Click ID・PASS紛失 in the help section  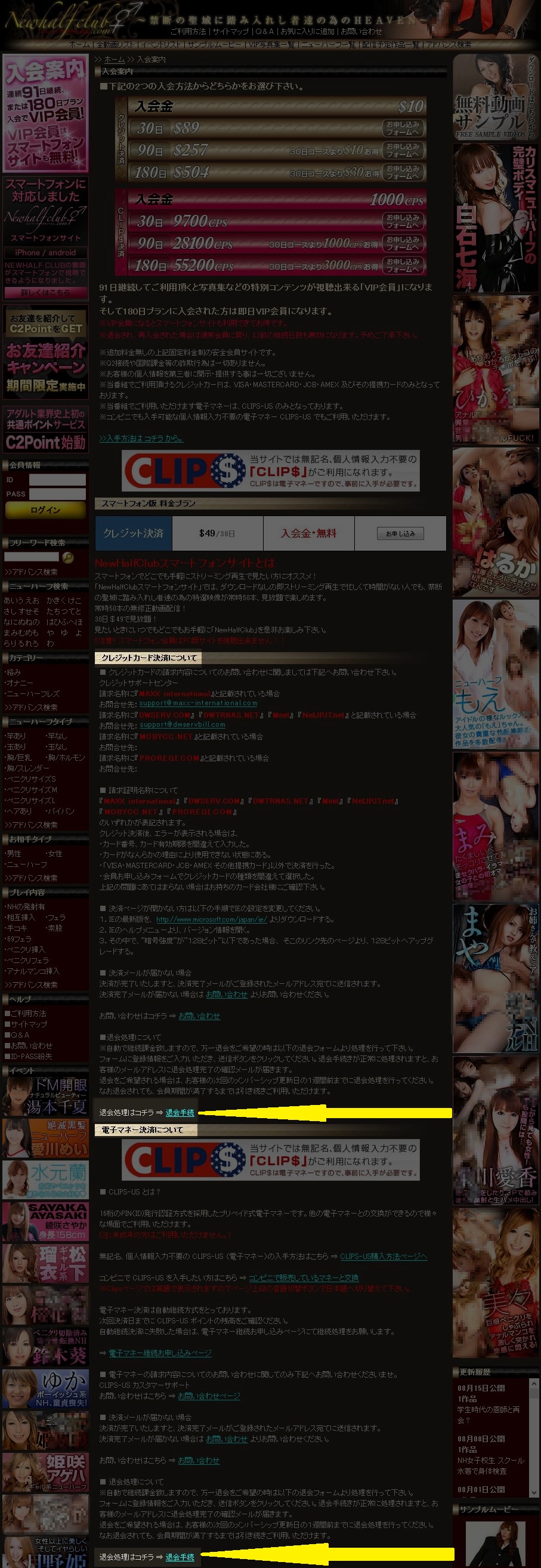(29, 1057)
